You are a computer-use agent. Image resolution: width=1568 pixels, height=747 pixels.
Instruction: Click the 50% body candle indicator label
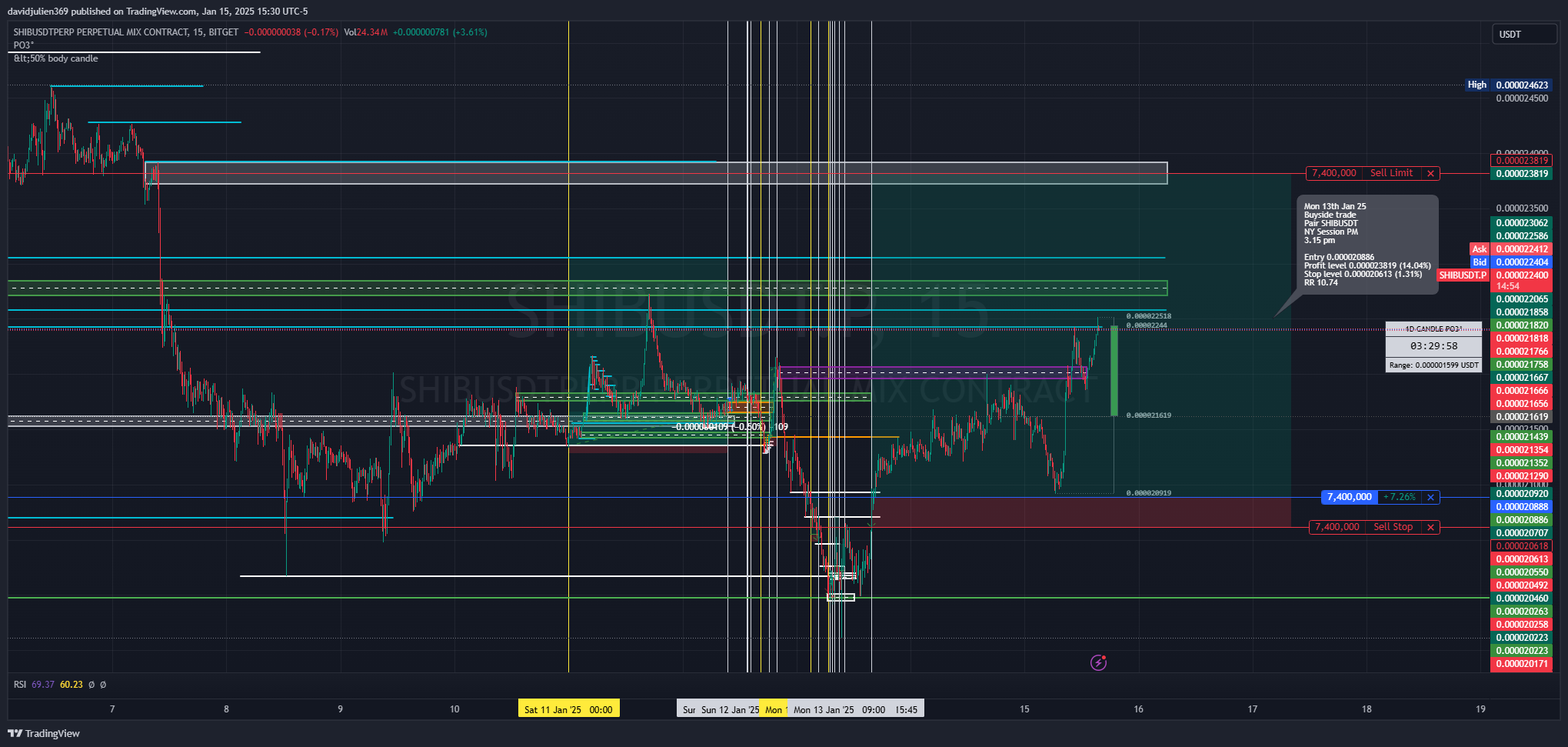click(56, 58)
